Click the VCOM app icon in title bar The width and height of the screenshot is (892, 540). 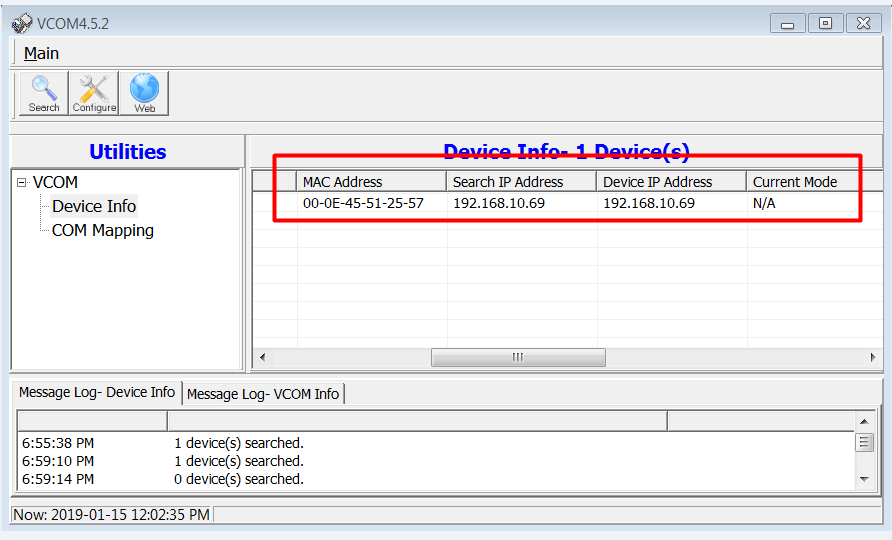21,23
